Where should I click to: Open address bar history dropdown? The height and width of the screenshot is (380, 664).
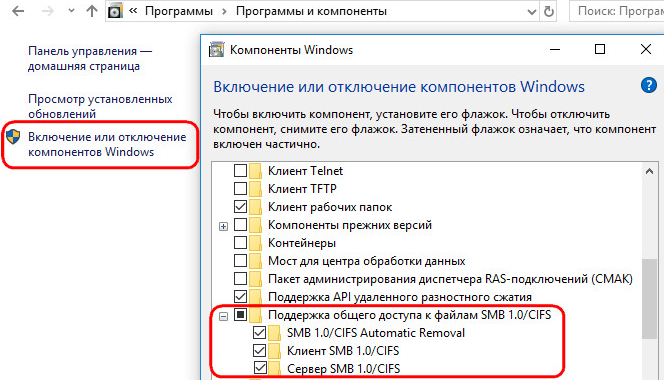(x=531, y=11)
